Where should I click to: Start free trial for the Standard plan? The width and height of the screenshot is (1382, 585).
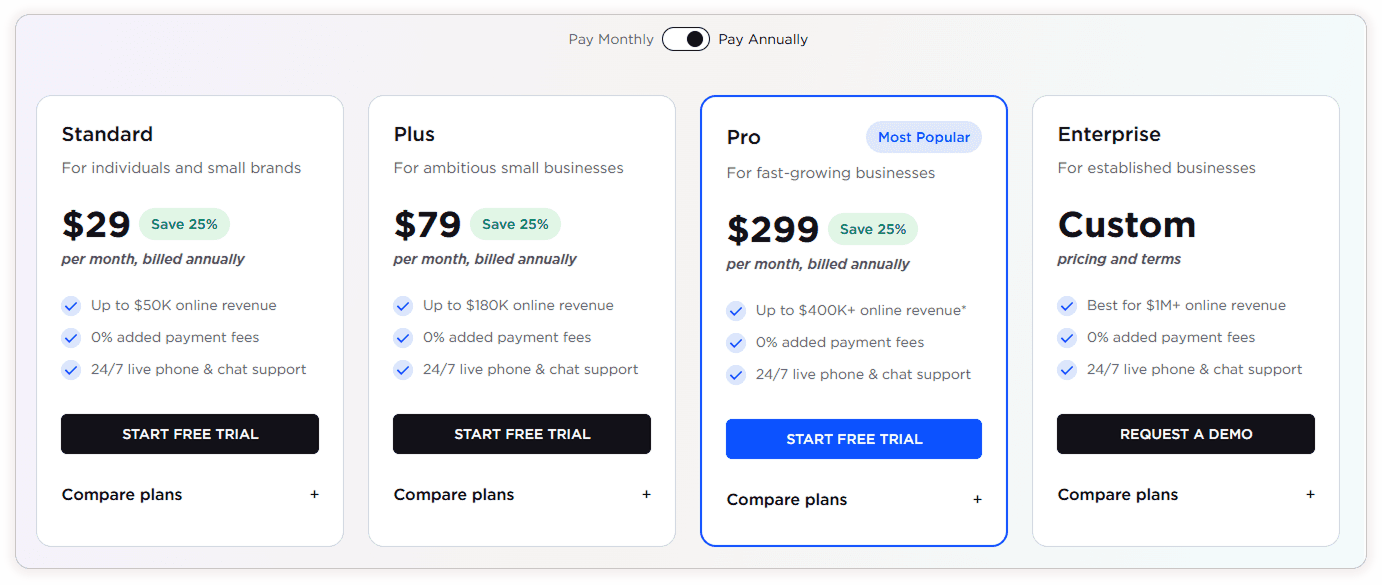190,434
